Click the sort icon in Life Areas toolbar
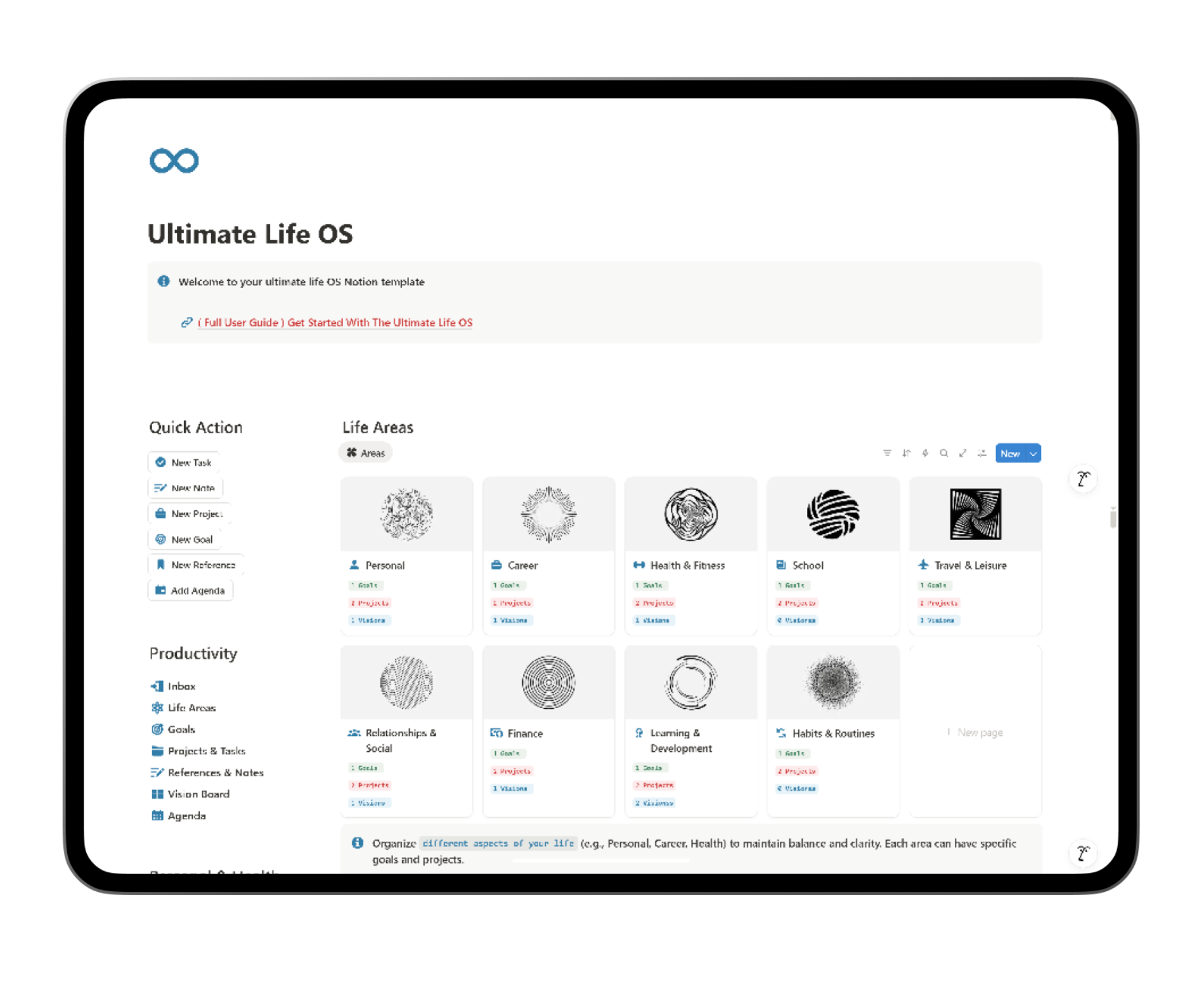This screenshot has height=987, width=1204. tap(906, 453)
